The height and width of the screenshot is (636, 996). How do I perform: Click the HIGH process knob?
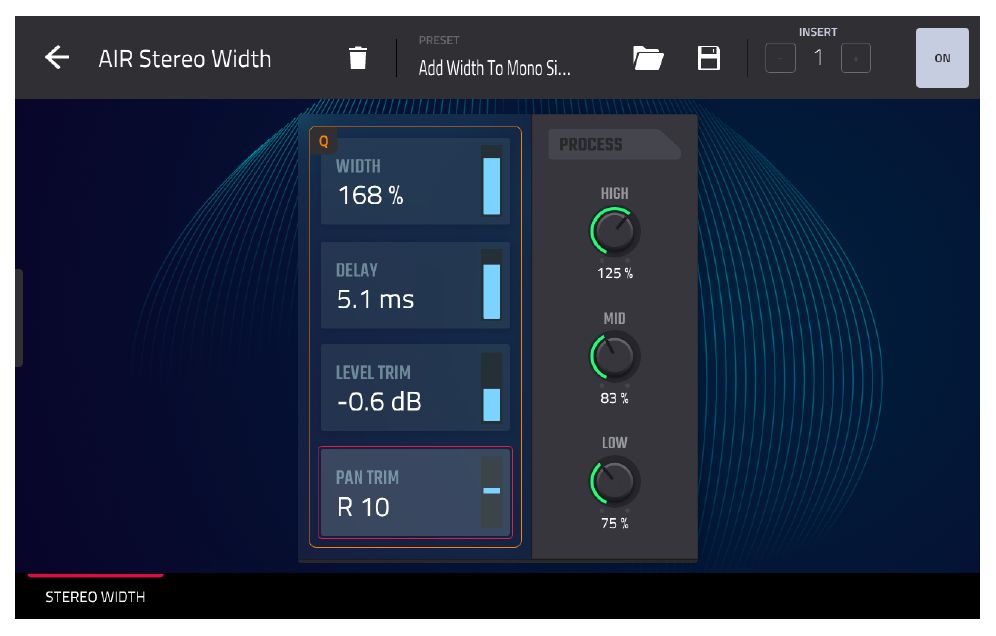(614, 232)
